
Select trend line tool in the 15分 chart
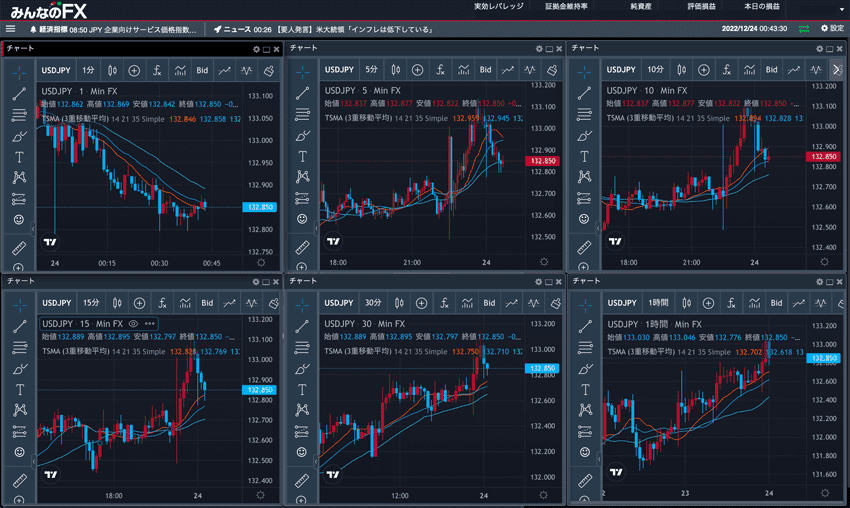(x=20, y=326)
